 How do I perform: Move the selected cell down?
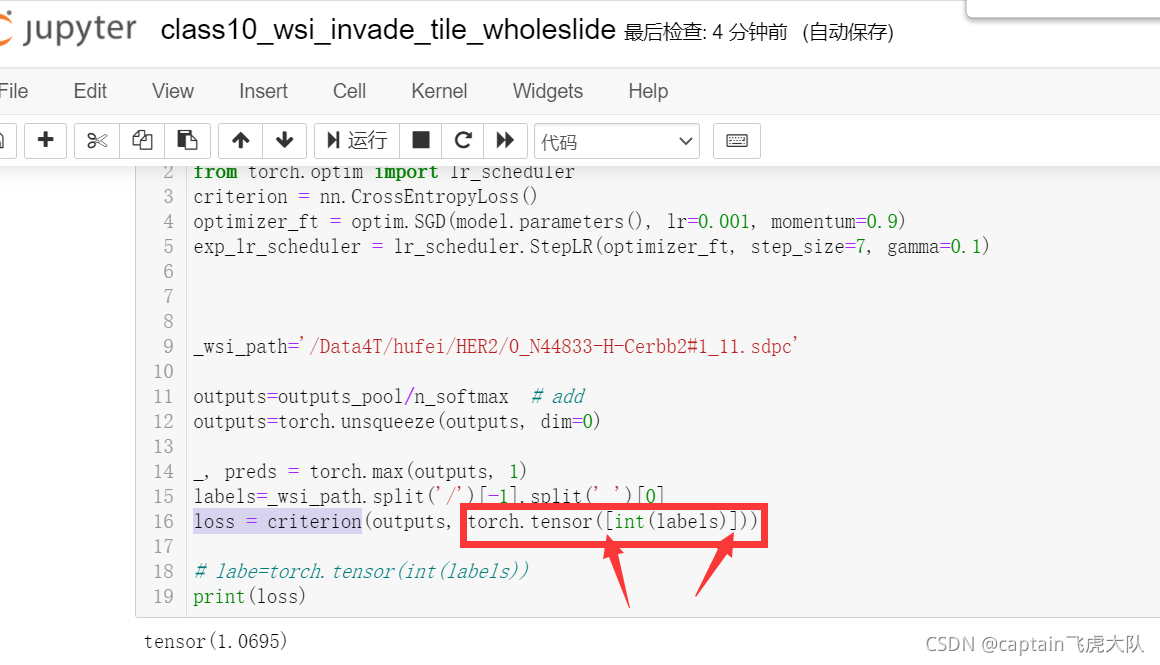pyautogui.click(x=285, y=140)
